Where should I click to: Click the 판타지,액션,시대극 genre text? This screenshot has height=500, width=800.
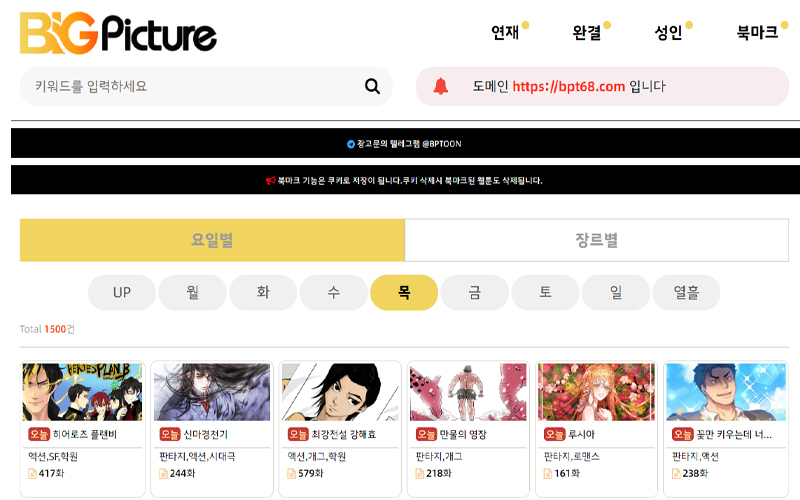point(197,457)
